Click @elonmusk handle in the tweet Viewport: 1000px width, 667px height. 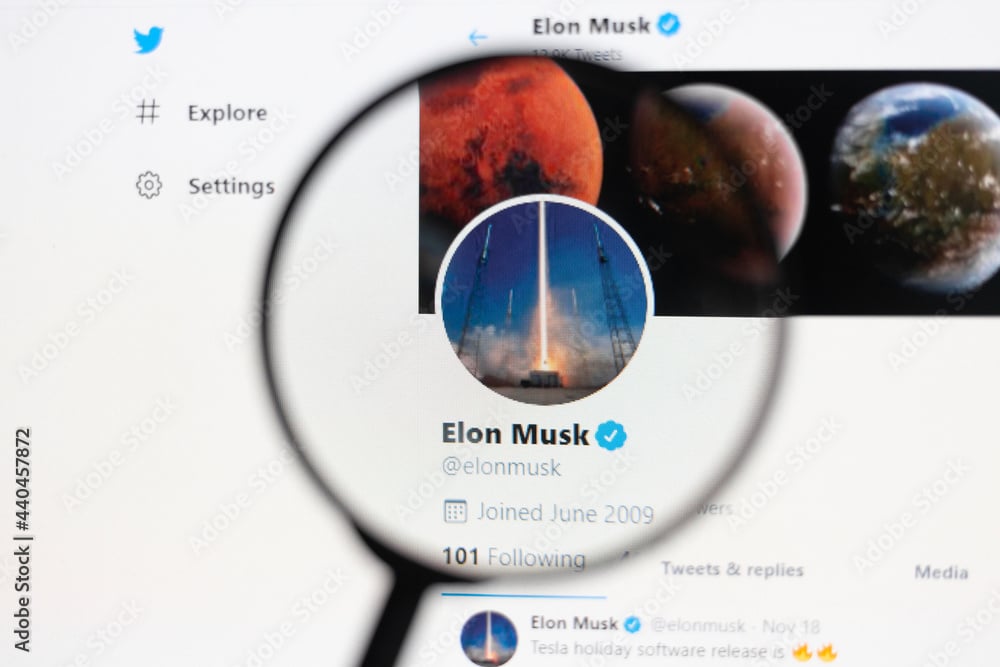698,626
